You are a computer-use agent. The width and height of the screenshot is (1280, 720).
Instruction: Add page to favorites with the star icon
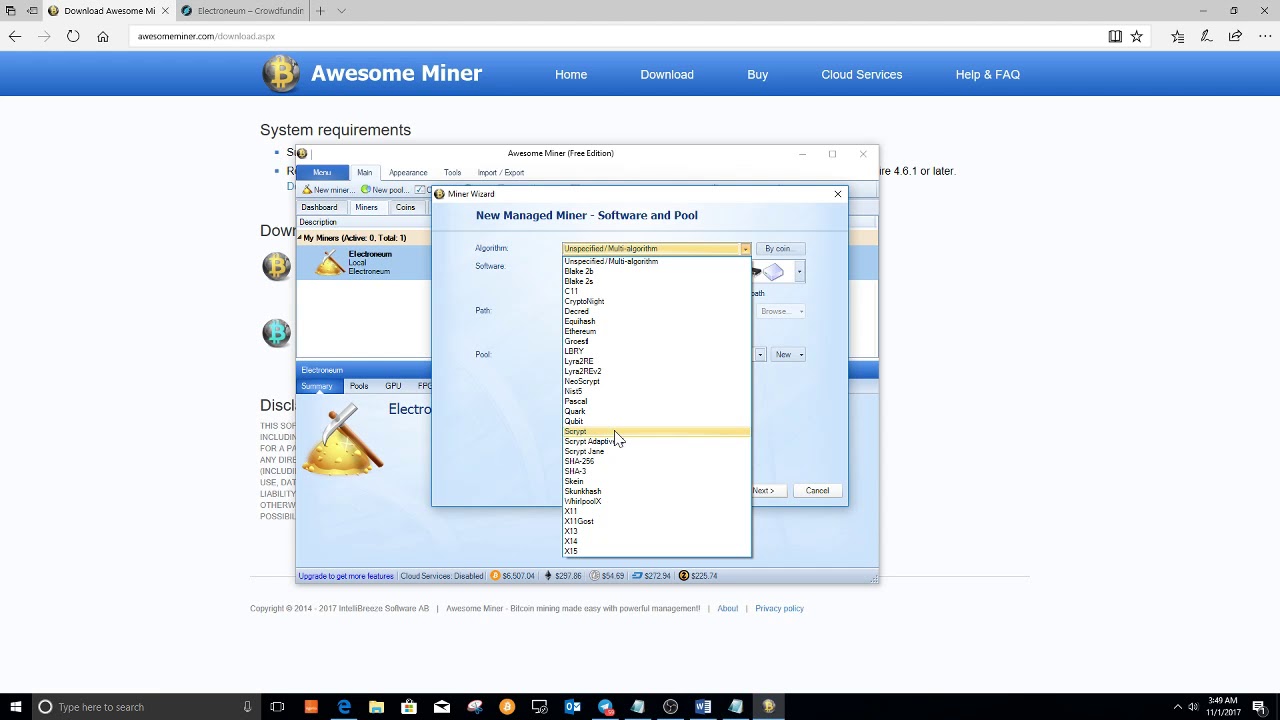click(1137, 36)
